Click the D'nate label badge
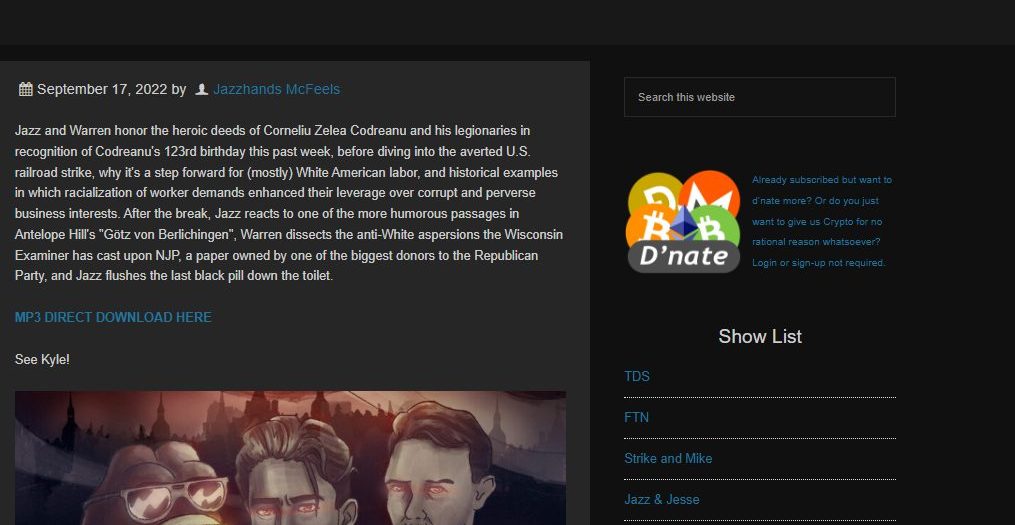Image resolution: width=1015 pixels, height=525 pixels. click(x=684, y=256)
